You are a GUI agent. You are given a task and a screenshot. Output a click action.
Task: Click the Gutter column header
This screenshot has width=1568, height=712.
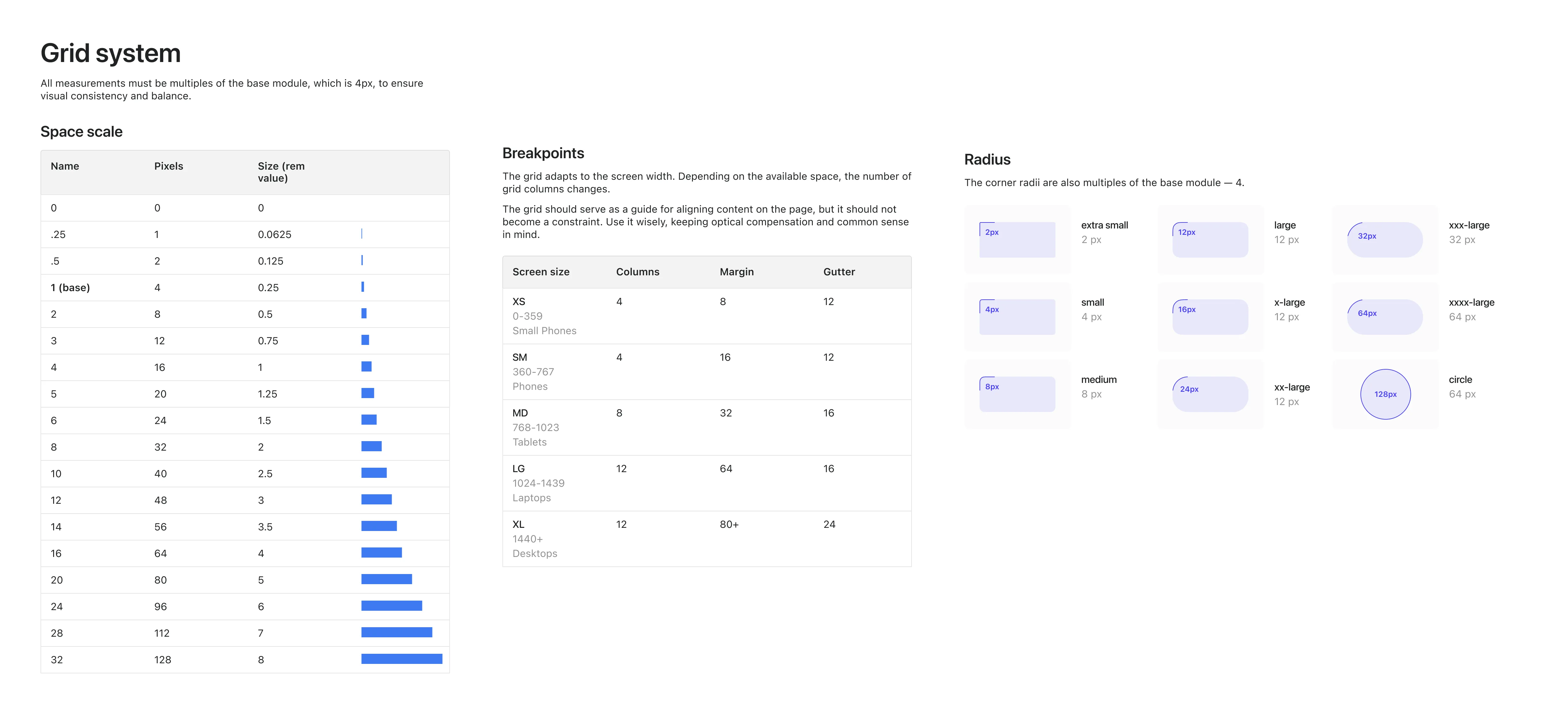point(839,272)
